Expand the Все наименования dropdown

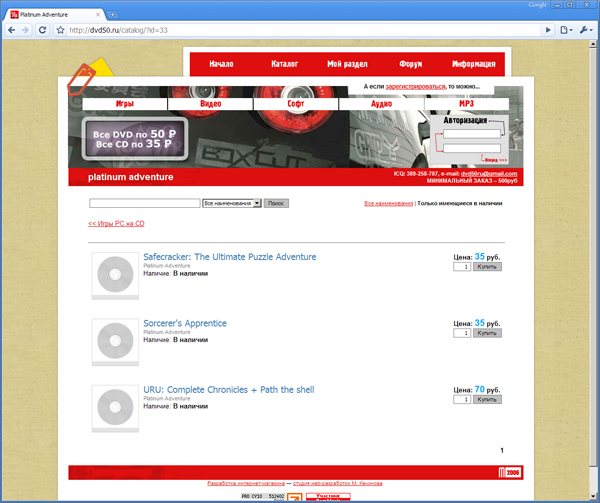coord(232,203)
